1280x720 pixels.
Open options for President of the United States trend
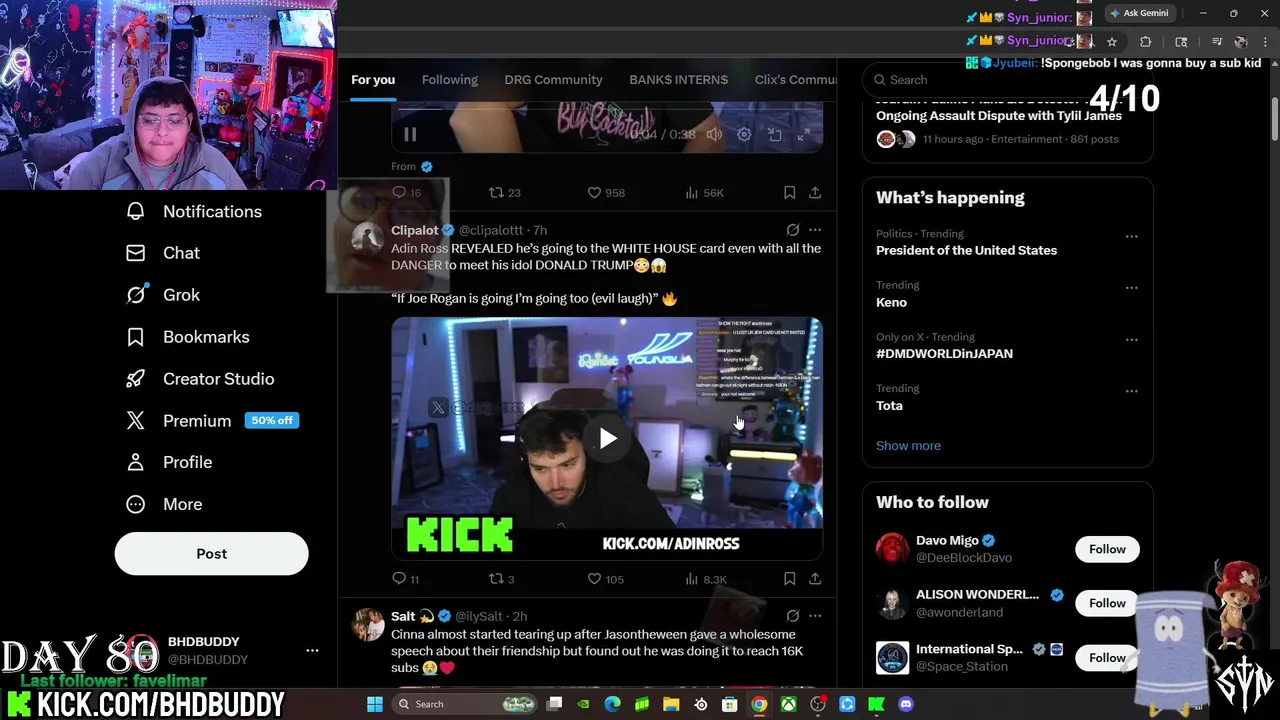pyautogui.click(x=1131, y=236)
